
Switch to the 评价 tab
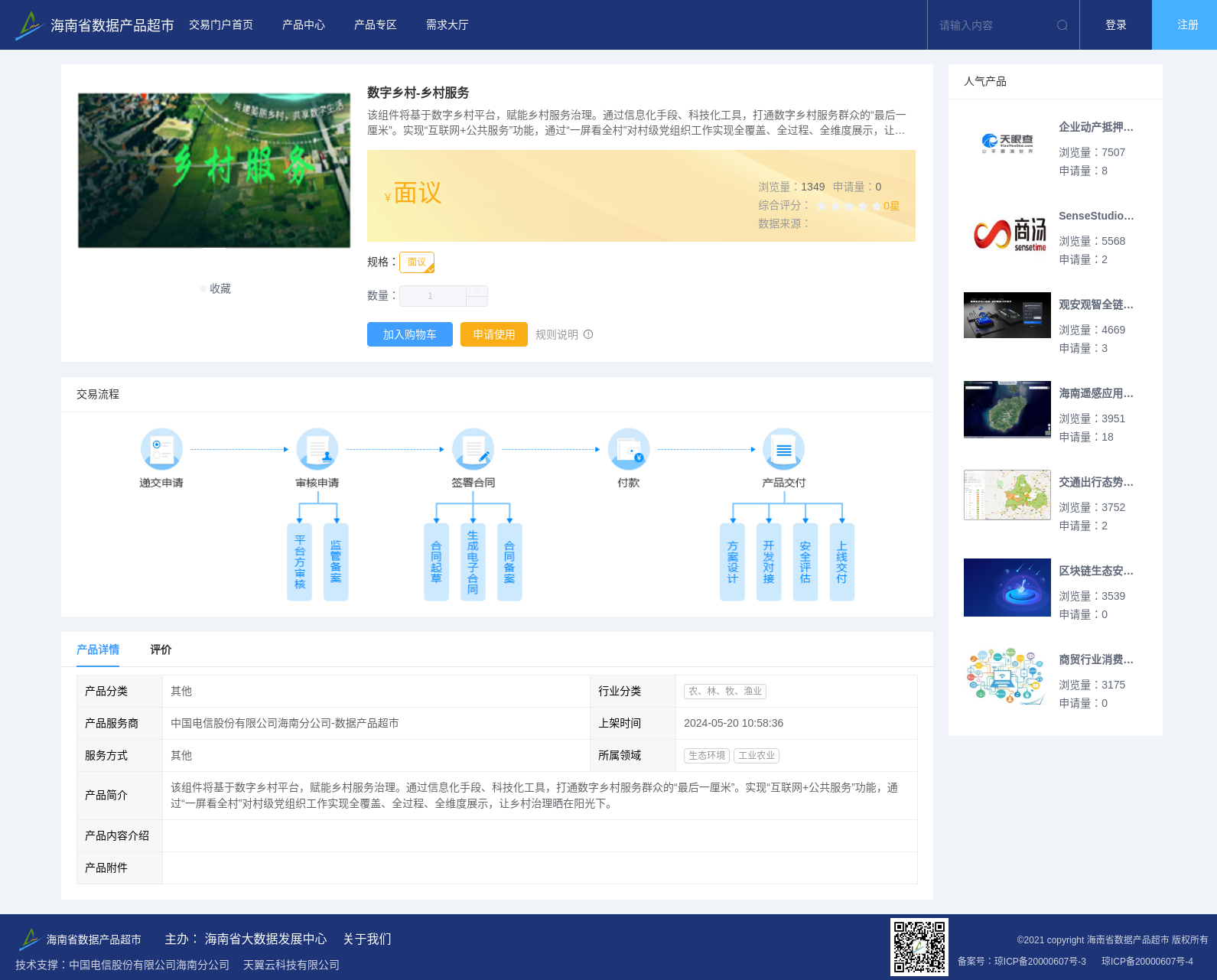pyautogui.click(x=161, y=650)
